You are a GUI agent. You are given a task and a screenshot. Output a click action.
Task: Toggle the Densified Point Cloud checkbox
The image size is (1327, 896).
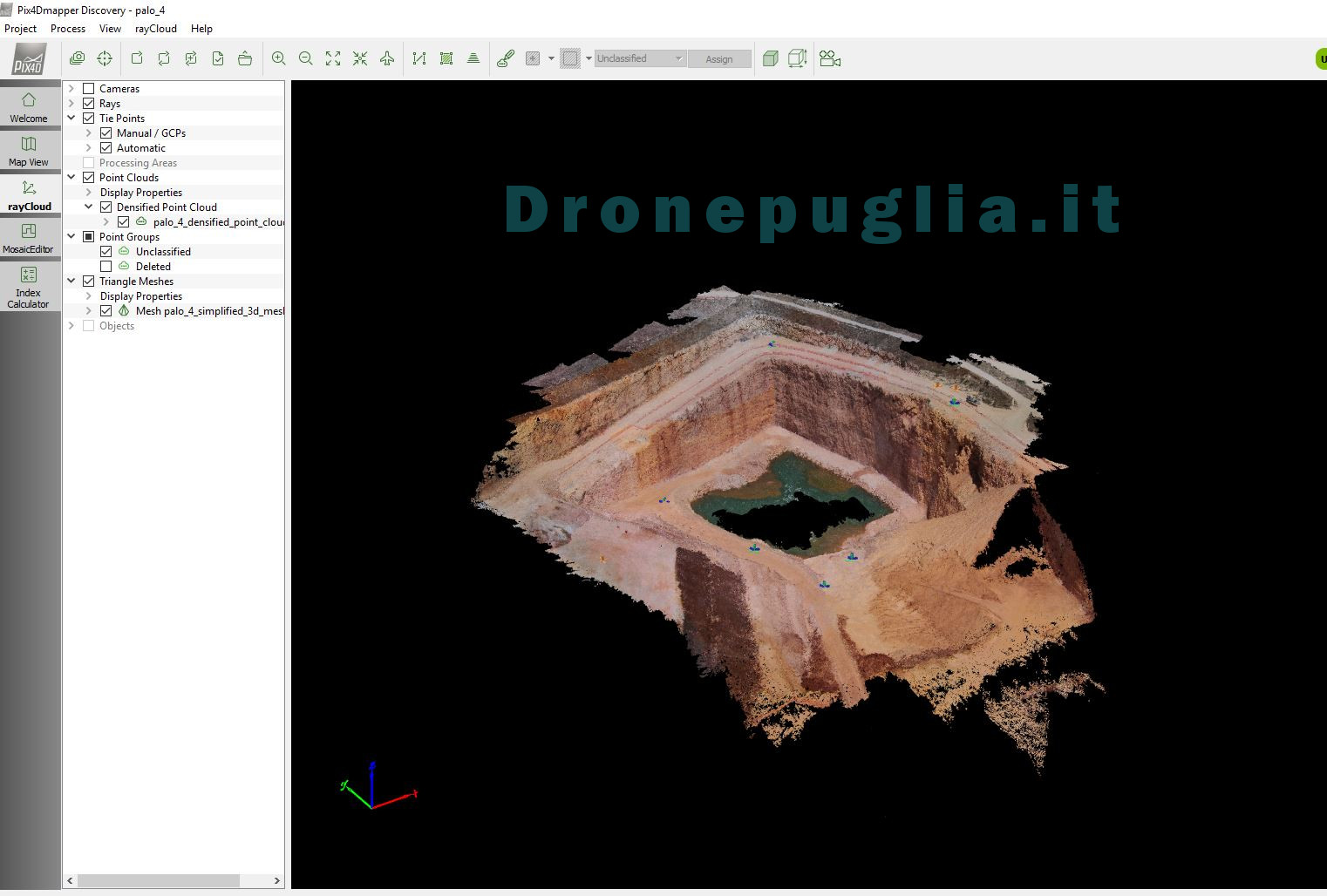105,207
